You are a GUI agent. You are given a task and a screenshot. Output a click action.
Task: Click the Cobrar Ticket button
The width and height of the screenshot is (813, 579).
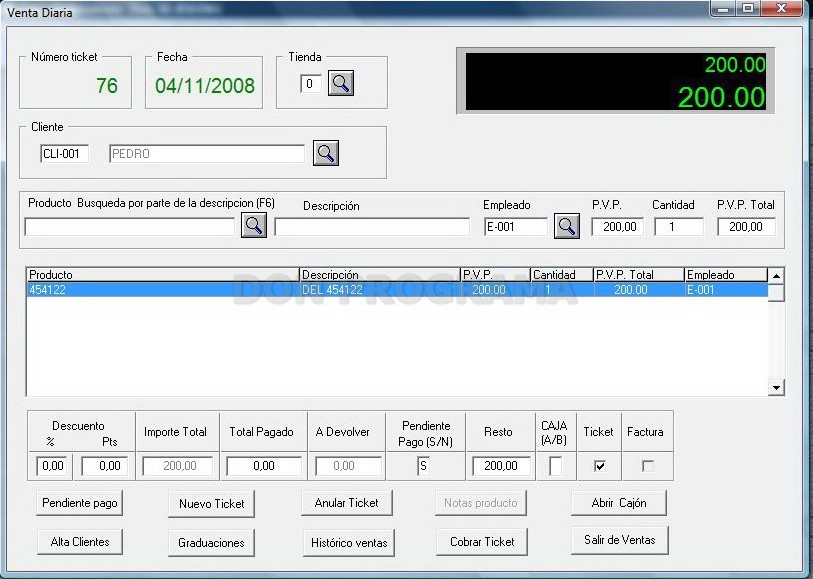pos(482,542)
